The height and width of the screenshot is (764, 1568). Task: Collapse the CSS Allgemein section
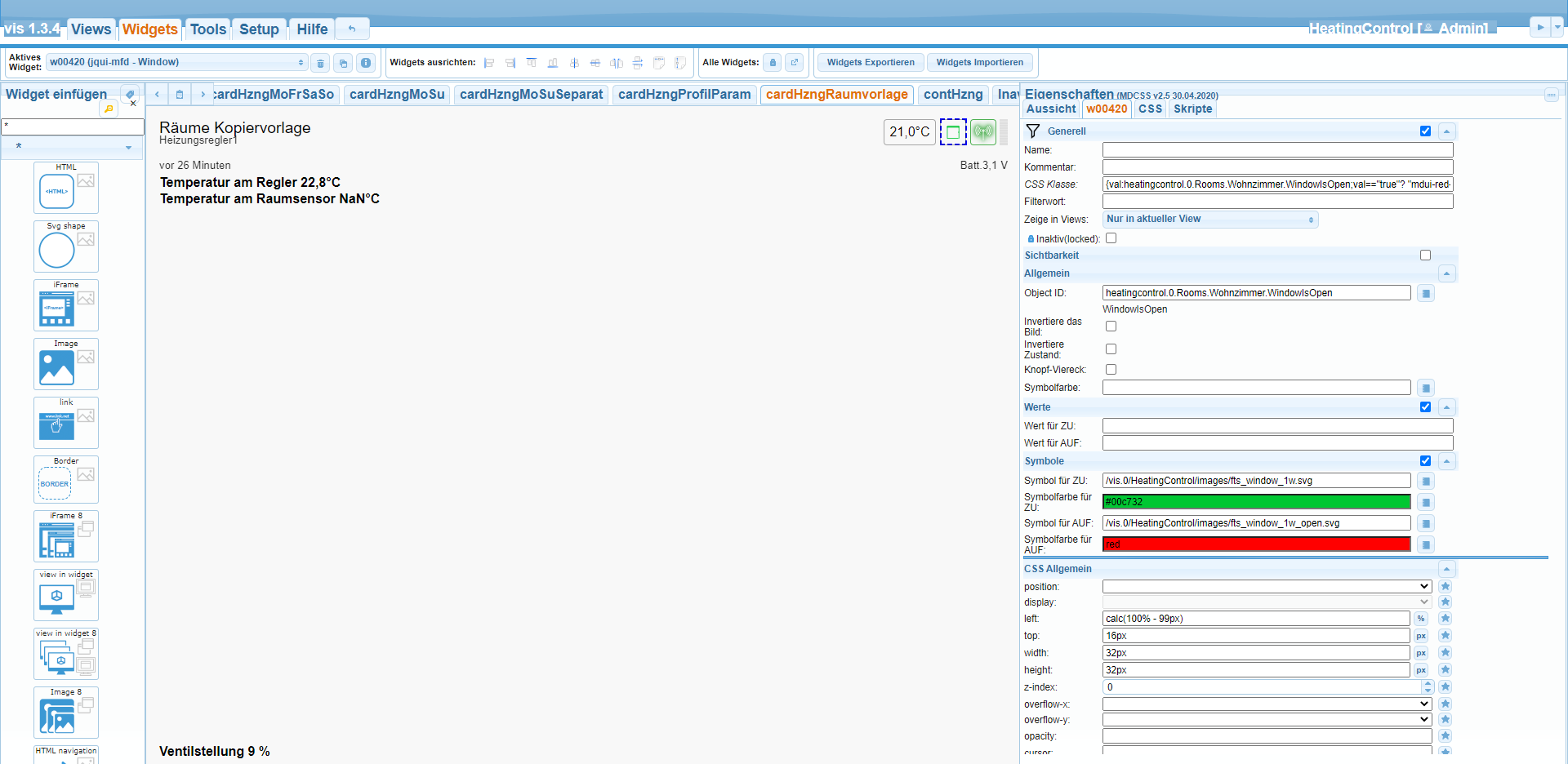point(1446,569)
